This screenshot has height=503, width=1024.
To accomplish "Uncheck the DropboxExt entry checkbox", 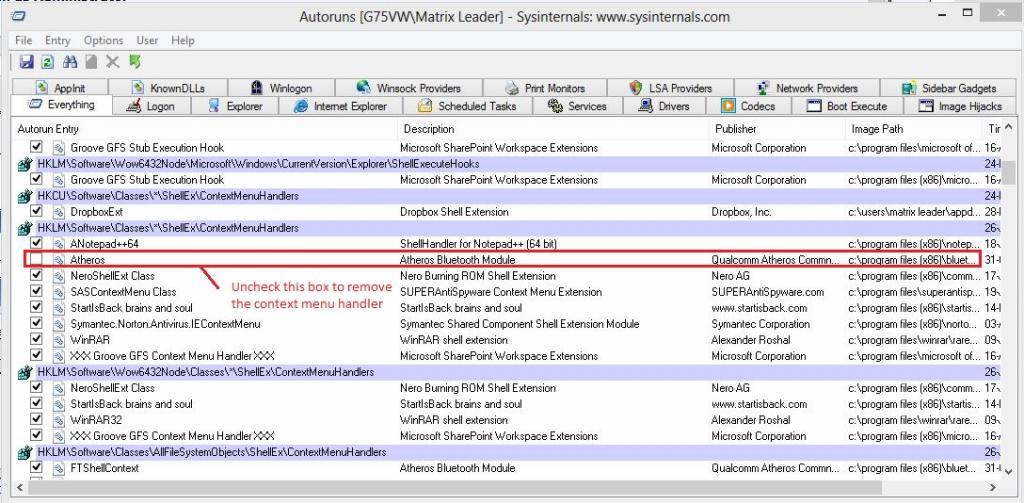I will [37, 212].
